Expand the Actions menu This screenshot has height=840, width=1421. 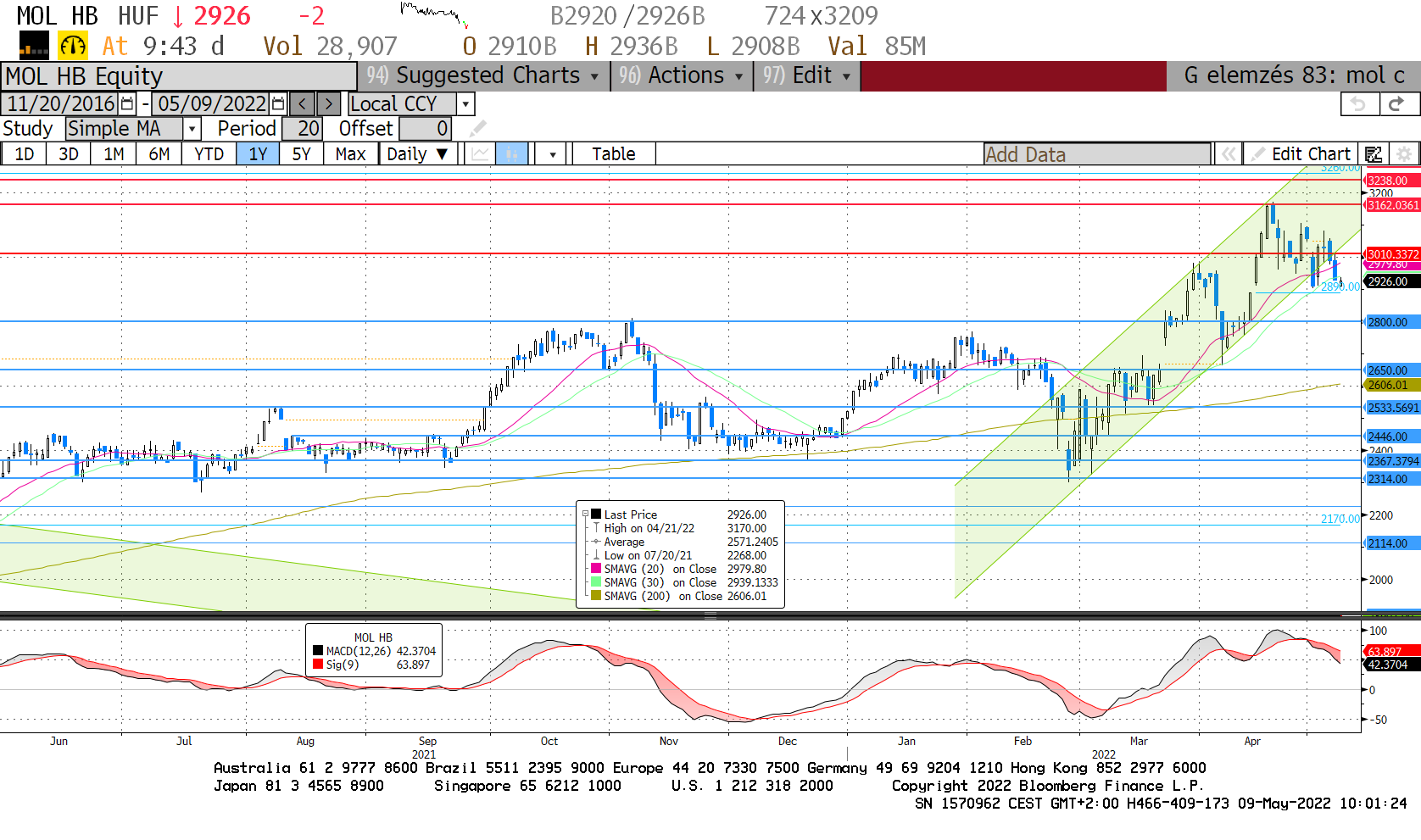[x=681, y=75]
